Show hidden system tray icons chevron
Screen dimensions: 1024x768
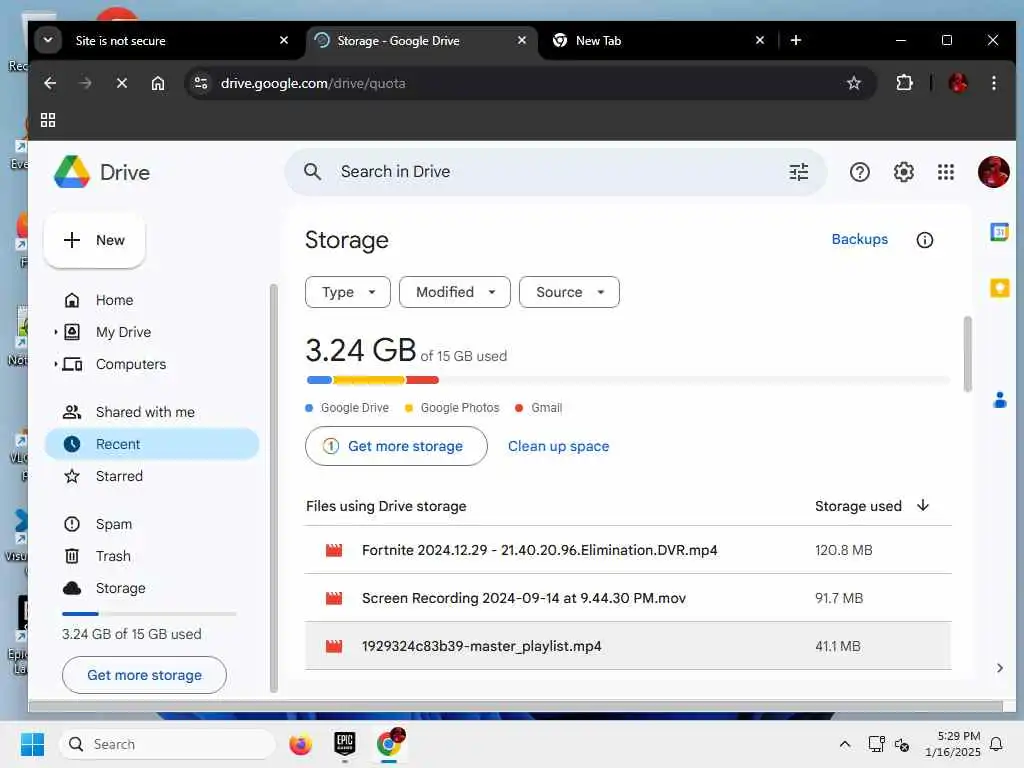tap(844, 744)
